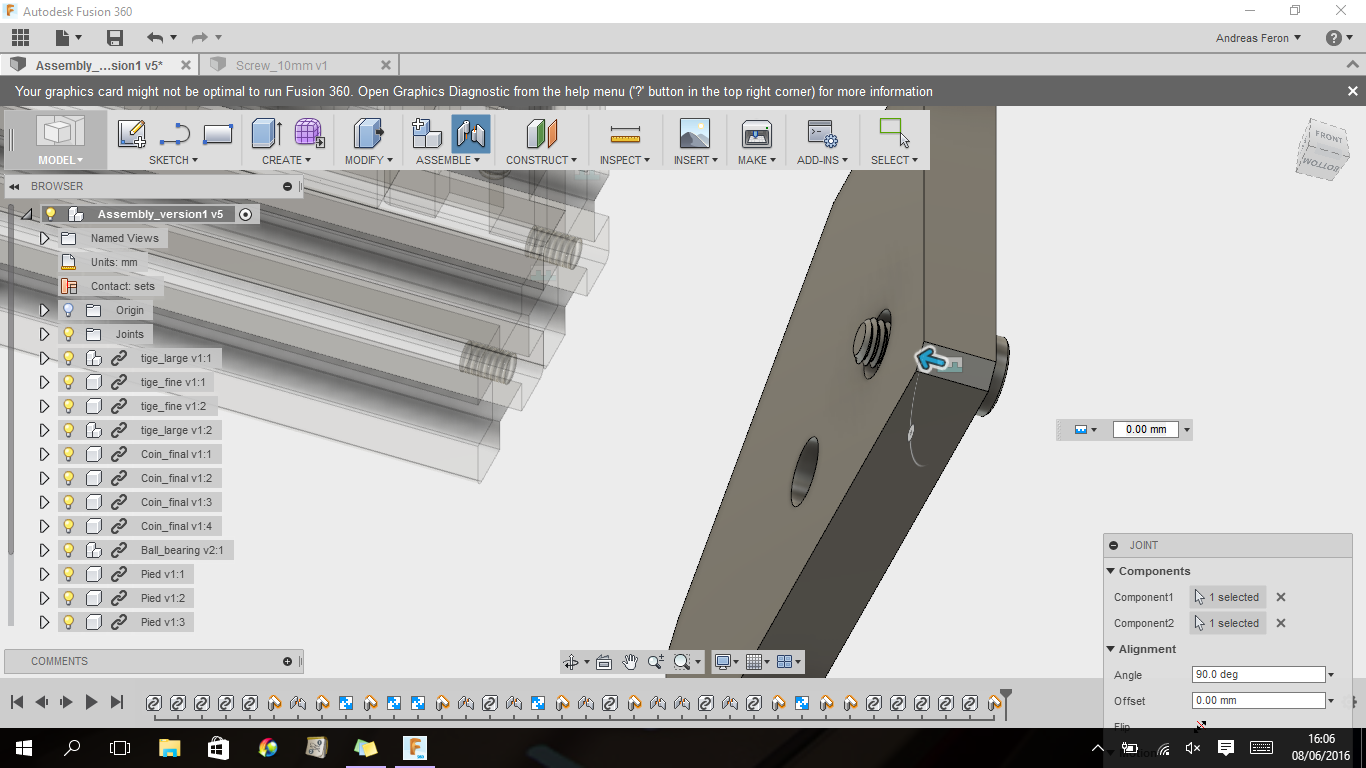
Task: Click the Insert image icon
Action: 694,134
